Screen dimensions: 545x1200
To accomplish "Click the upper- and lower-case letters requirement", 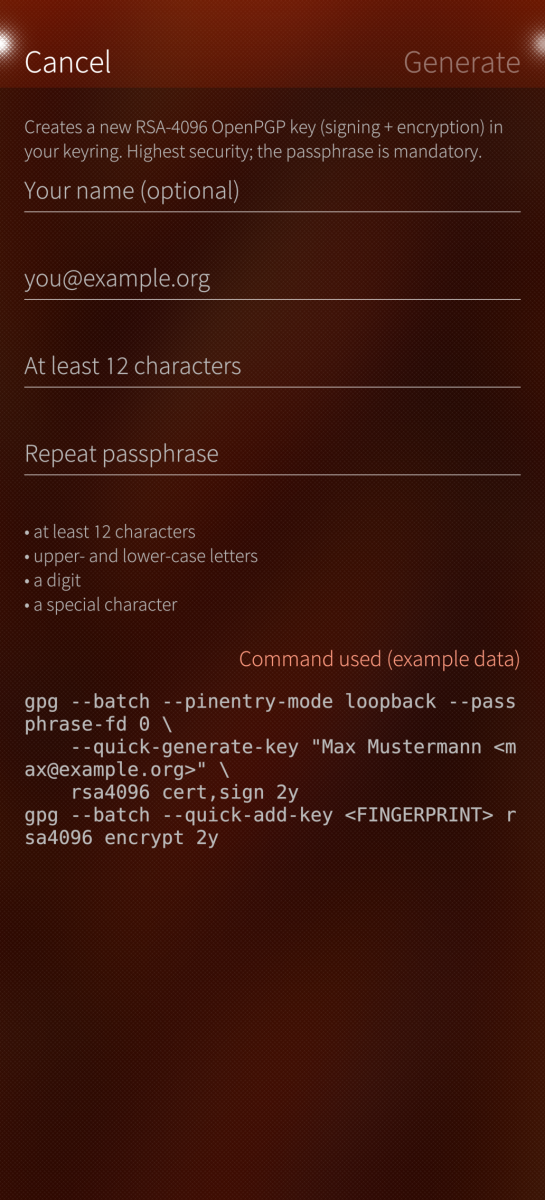I will (141, 556).
